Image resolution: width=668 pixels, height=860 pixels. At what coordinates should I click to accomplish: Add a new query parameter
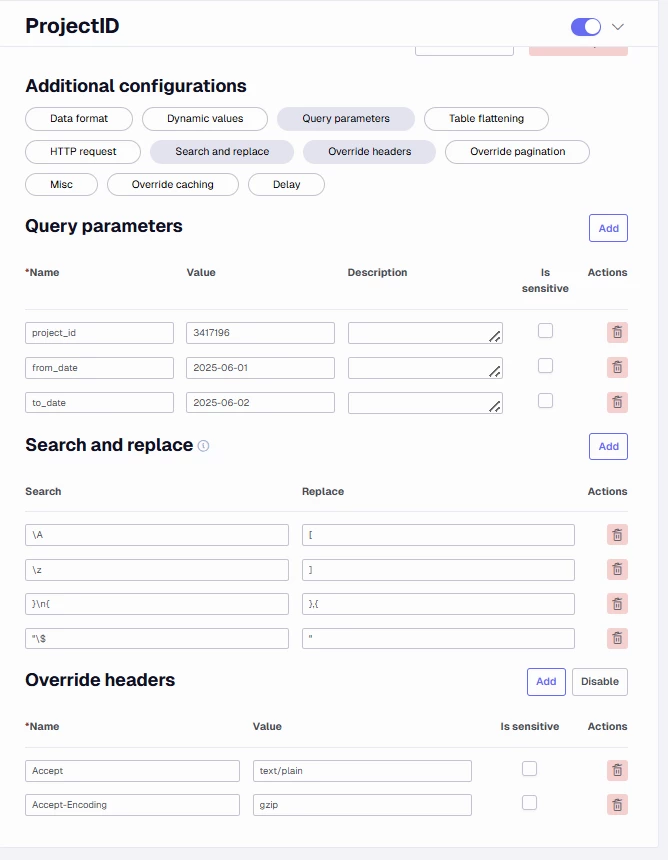point(608,228)
